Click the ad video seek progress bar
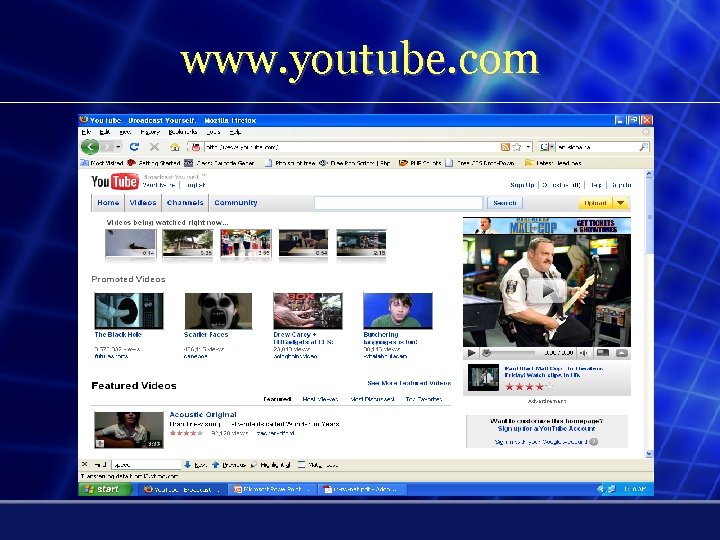The height and width of the screenshot is (540, 720). coord(510,353)
